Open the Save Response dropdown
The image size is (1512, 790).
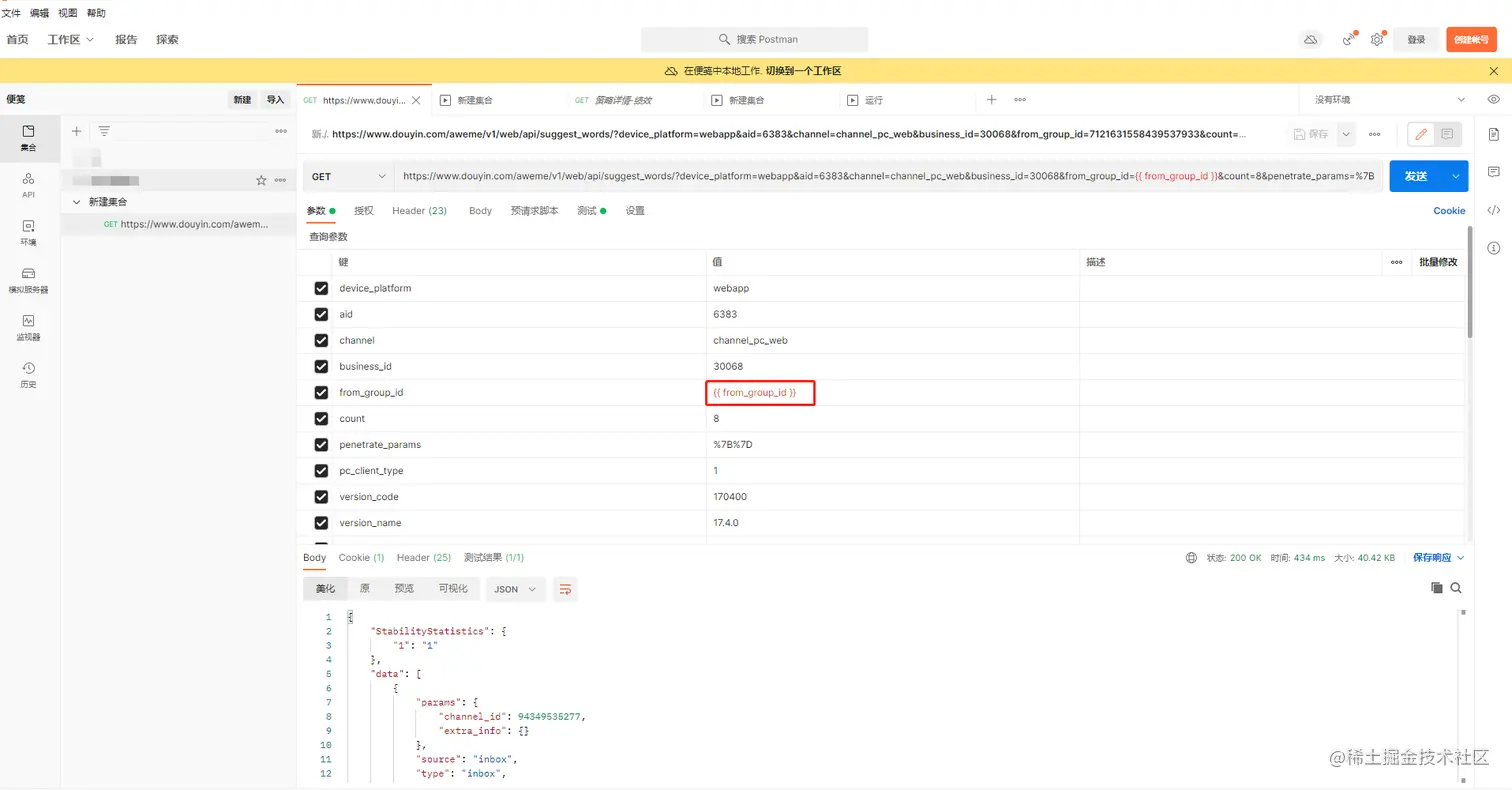(1438, 557)
